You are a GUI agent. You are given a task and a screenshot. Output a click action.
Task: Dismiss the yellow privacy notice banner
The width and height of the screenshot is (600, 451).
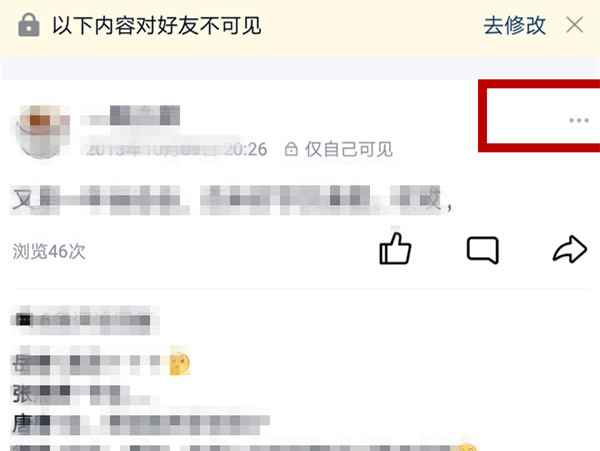pyautogui.click(x=574, y=26)
